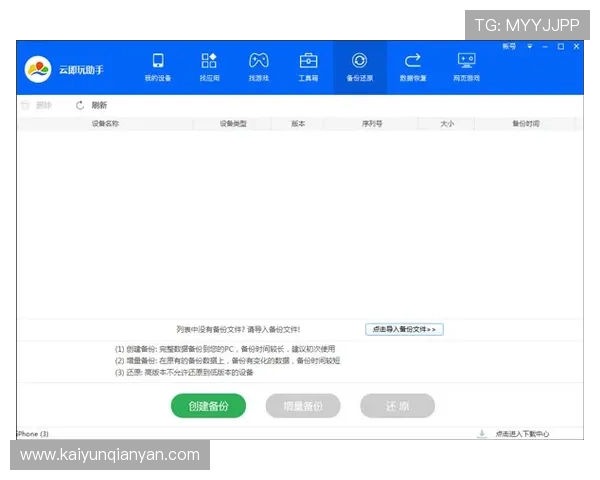Open 数据恢复 (Data Recovery) tab
600x480 pixels.
coord(412,67)
